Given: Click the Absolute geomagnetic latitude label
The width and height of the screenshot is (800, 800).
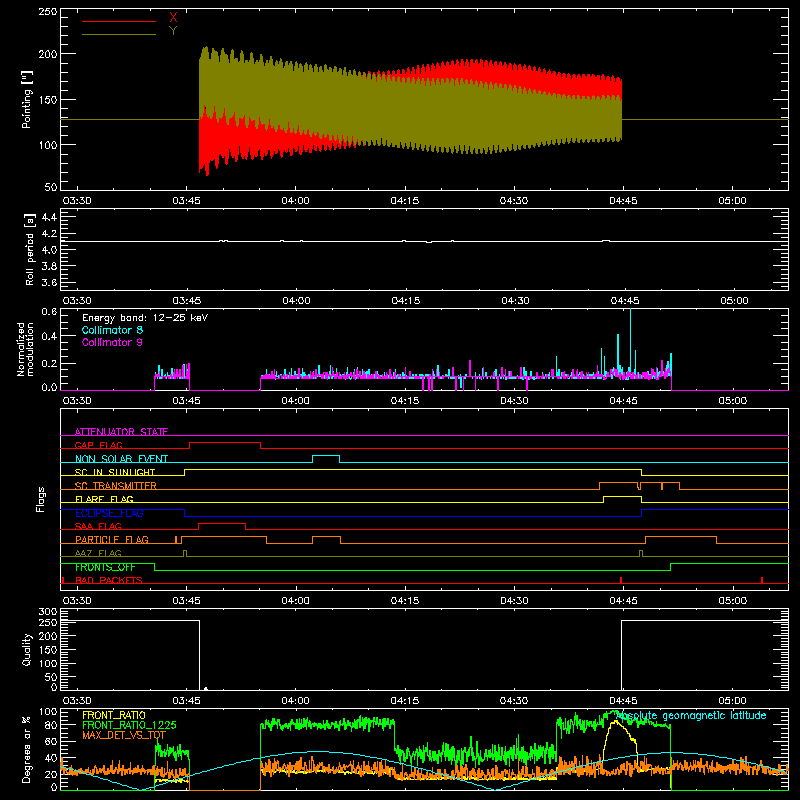Looking at the screenshot, I should point(691,715).
